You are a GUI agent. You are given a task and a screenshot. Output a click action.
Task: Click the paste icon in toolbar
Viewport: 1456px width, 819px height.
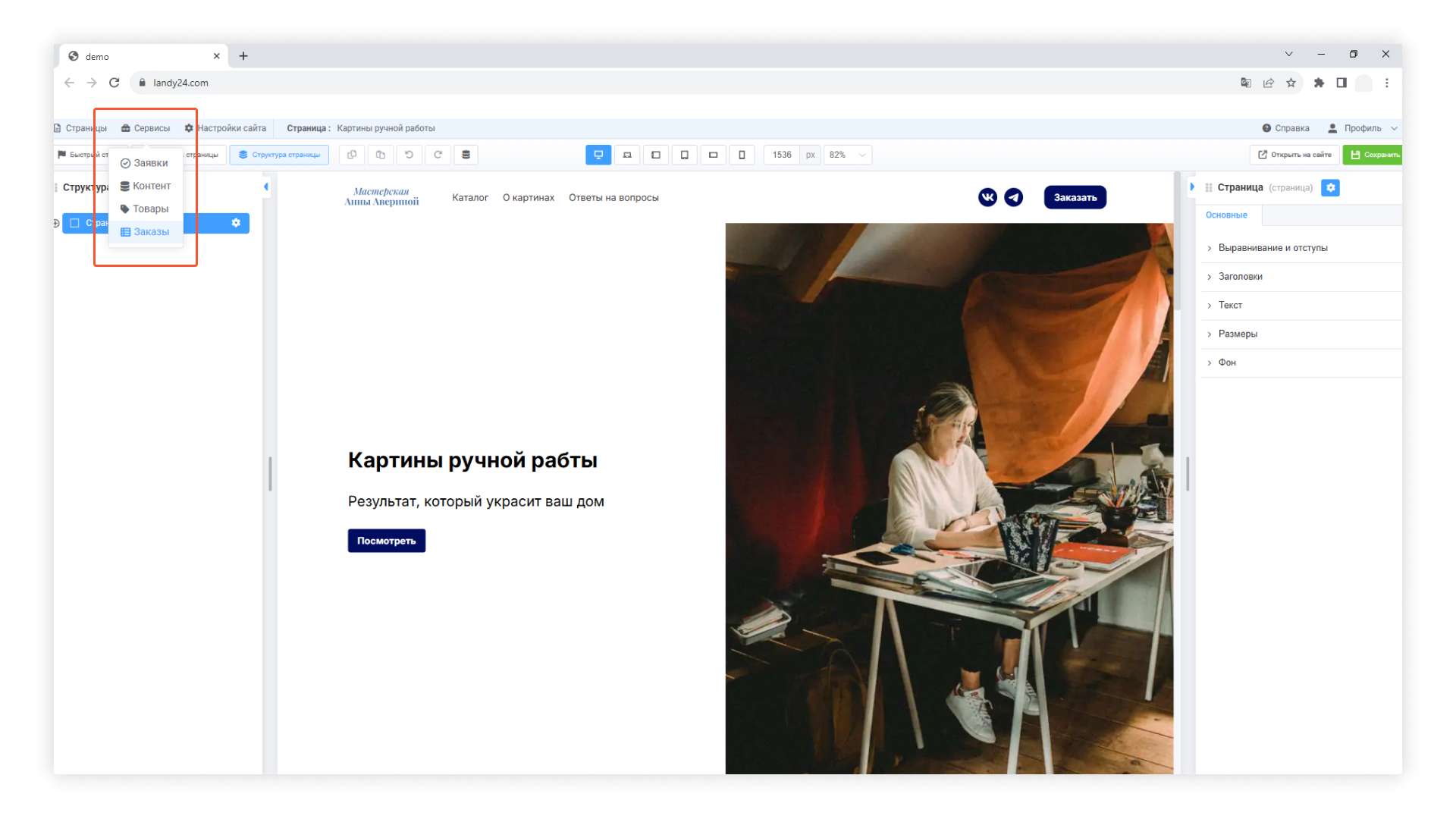coord(381,155)
